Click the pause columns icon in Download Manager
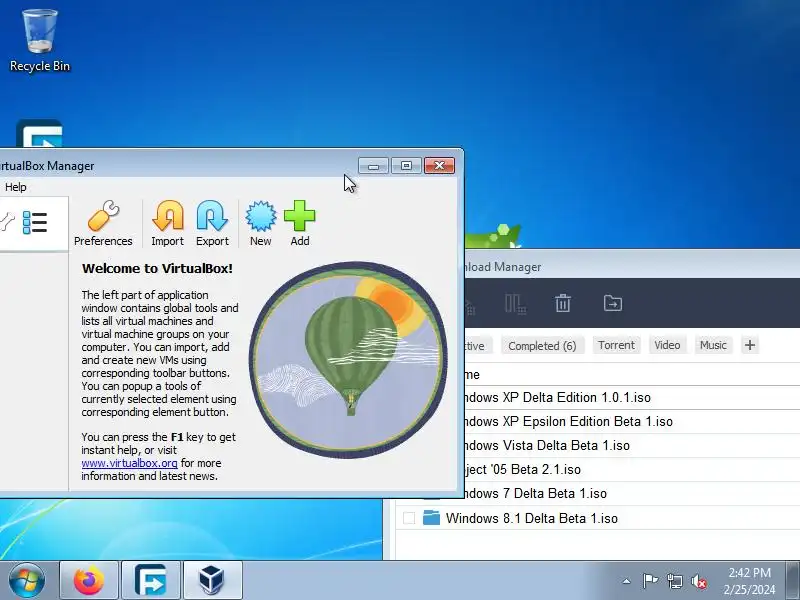Viewport: 800px width, 600px height. click(515, 304)
